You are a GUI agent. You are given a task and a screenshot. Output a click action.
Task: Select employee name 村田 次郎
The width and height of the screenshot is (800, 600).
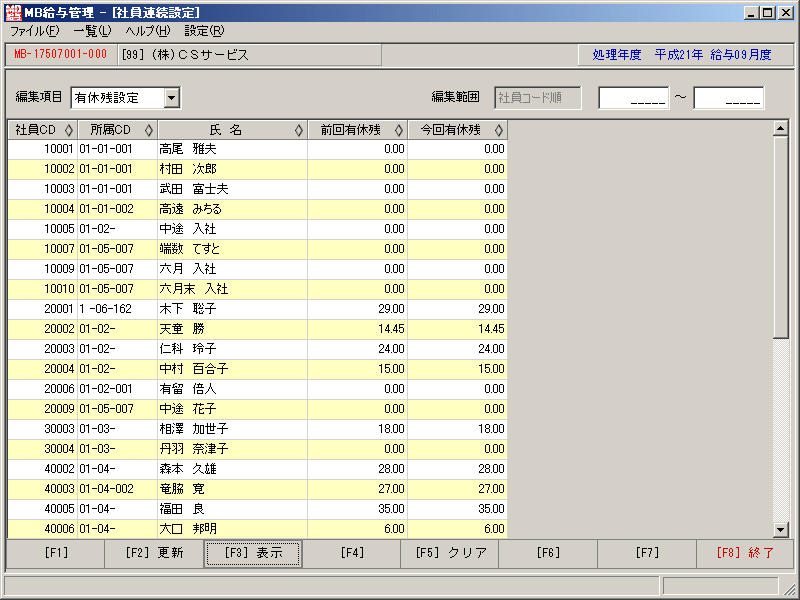point(188,169)
